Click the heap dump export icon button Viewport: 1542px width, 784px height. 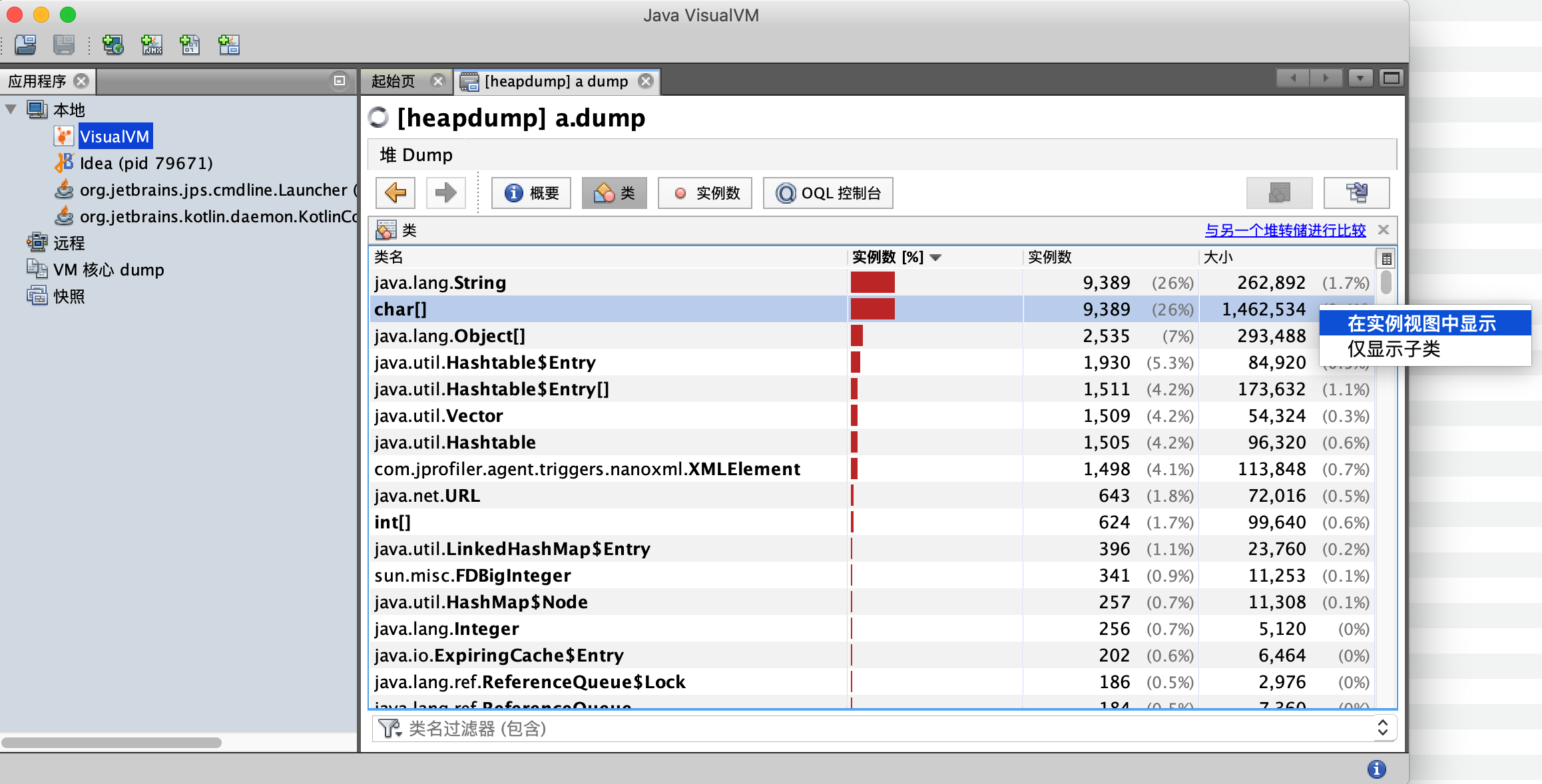coord(1356,193)
